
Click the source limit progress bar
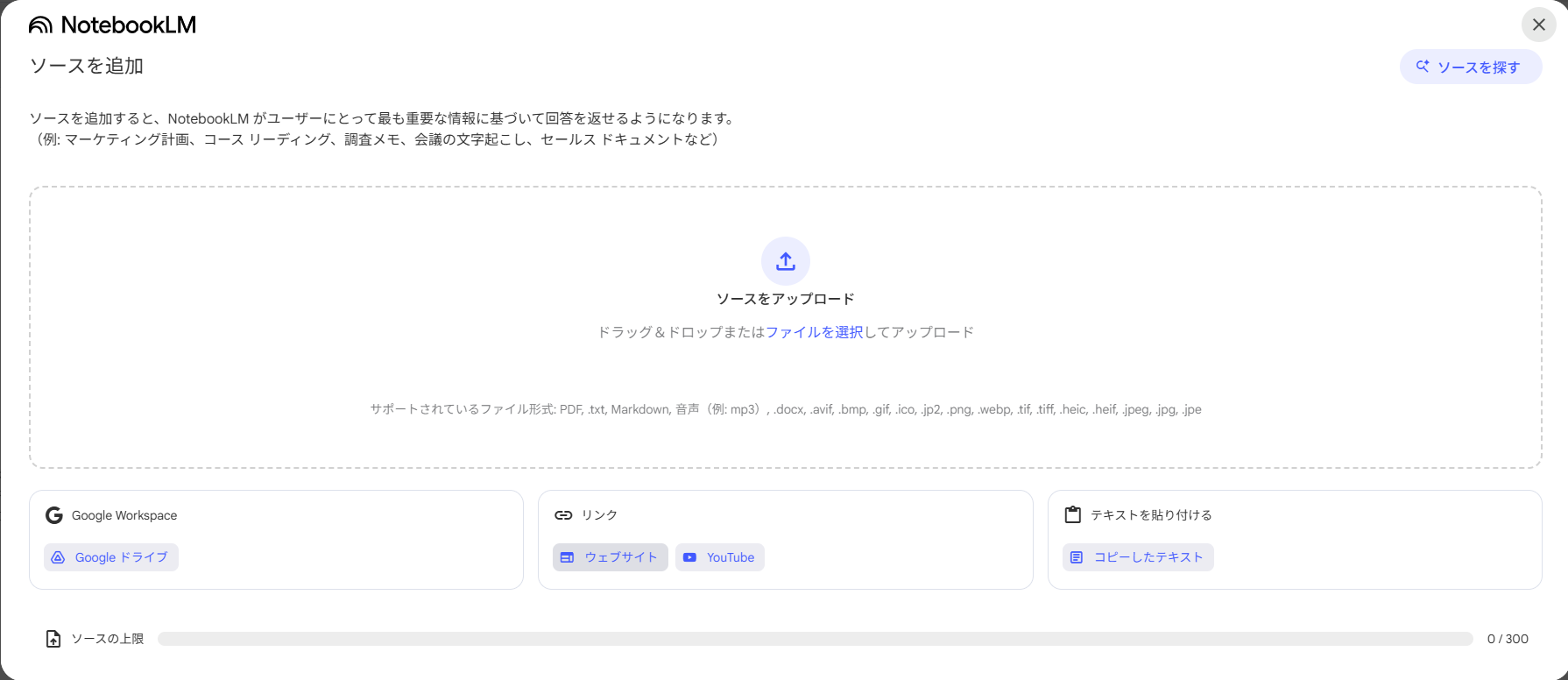click(815, 639)
